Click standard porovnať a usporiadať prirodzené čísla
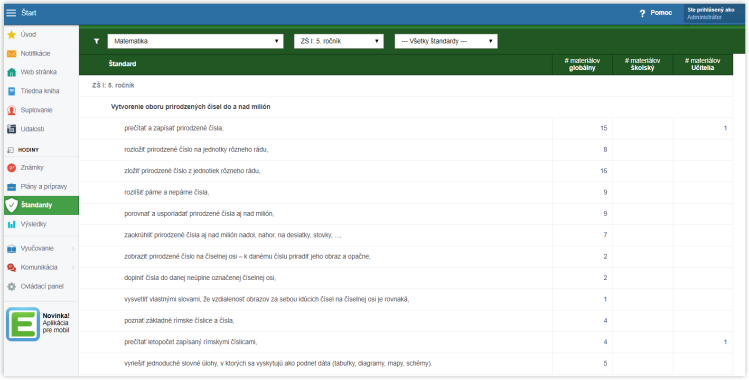 click(x=199, y=214)
